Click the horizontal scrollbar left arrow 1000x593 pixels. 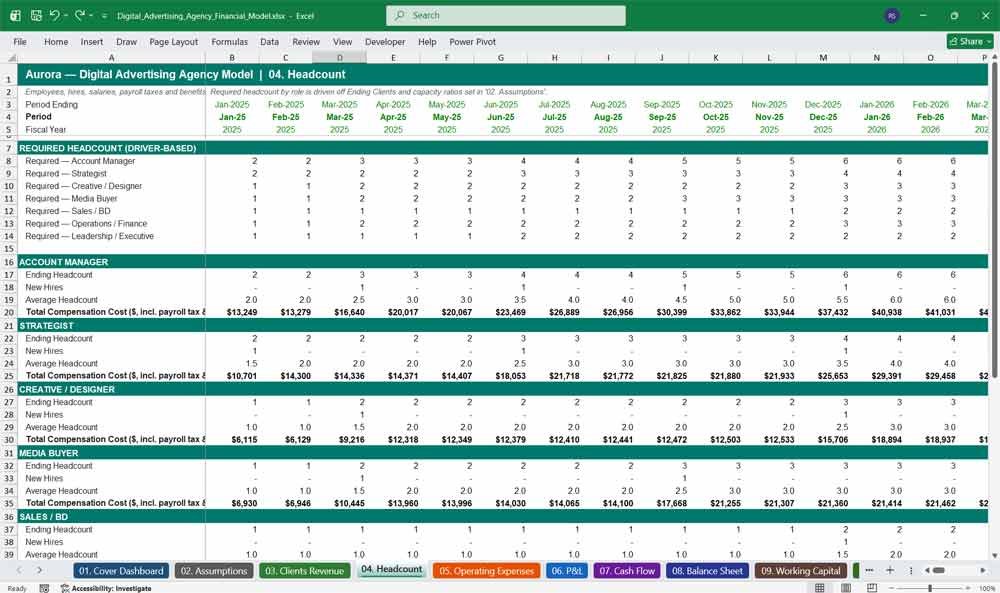(927, 570)
